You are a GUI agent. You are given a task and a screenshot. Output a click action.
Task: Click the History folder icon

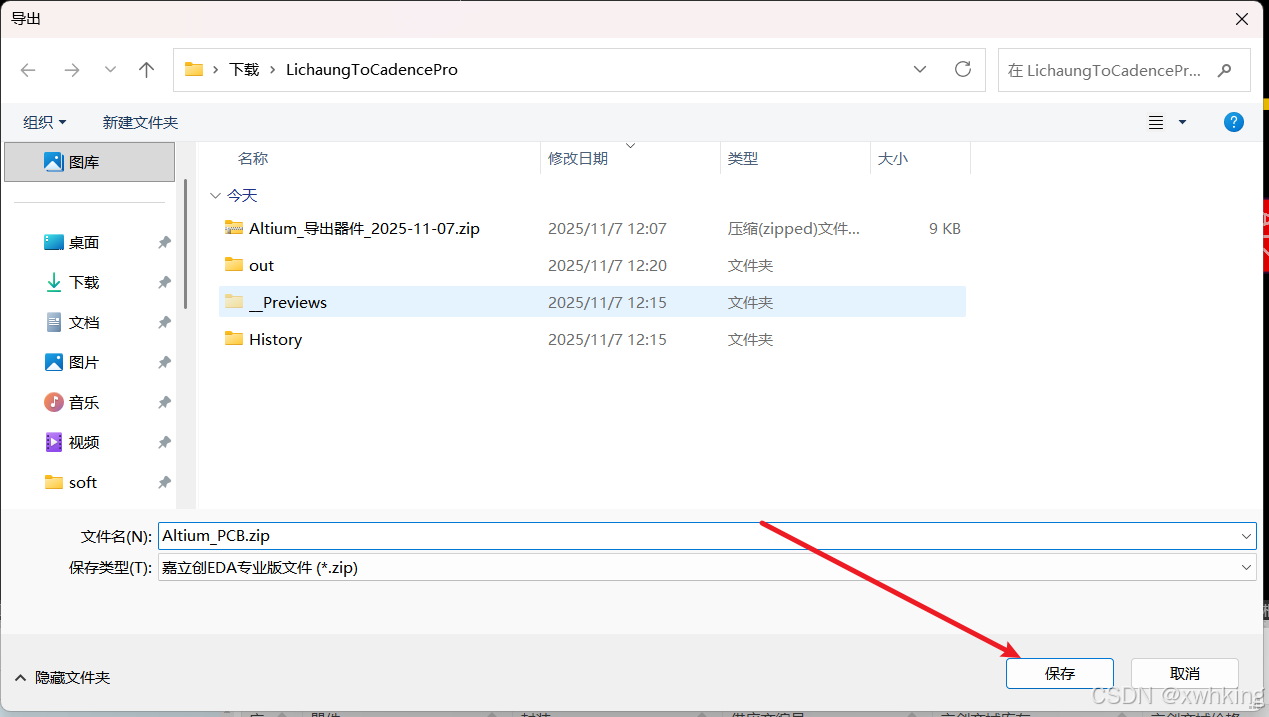(234, 339)
